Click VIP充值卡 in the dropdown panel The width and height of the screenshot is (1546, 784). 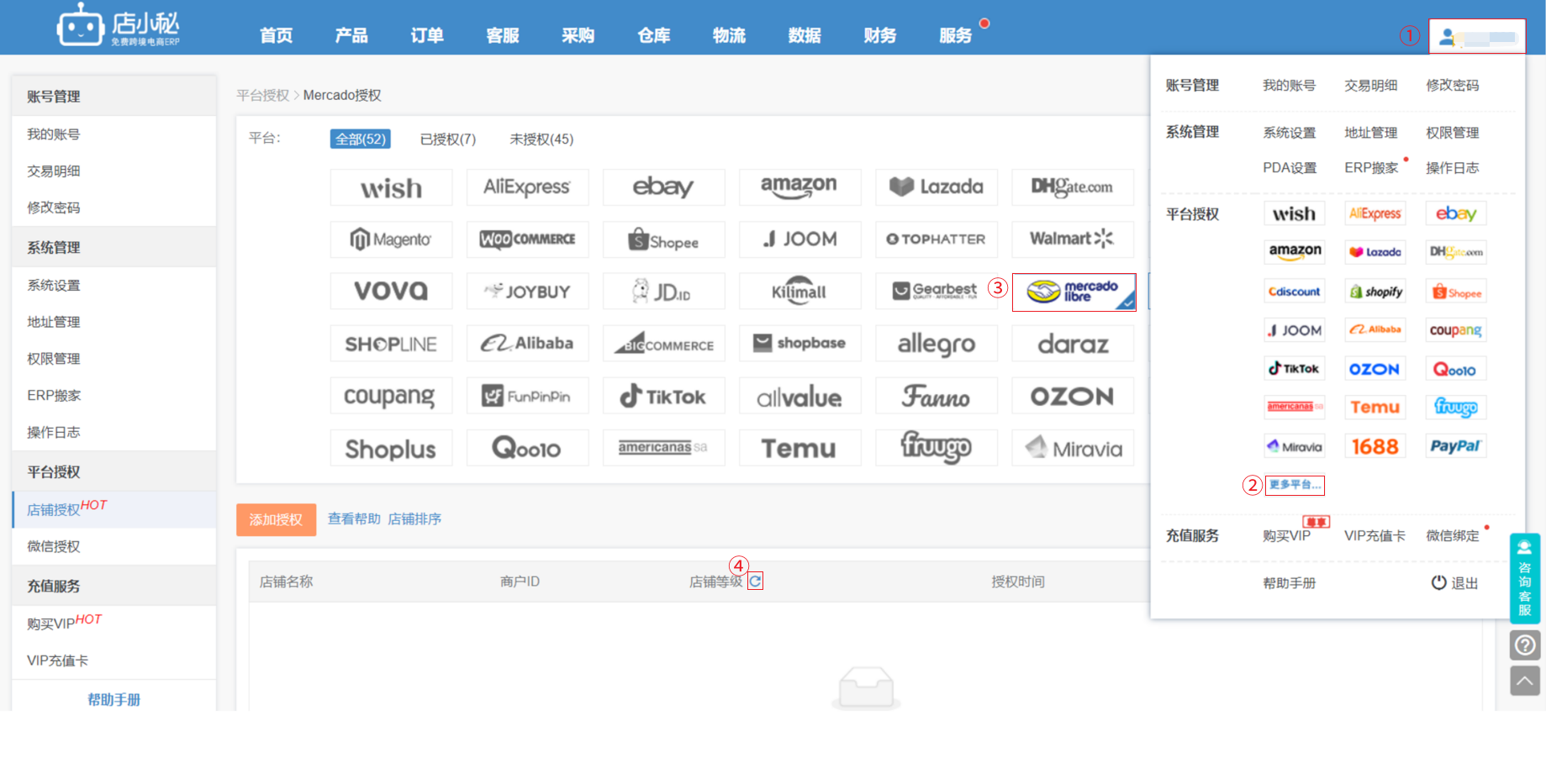point(1375,536)
